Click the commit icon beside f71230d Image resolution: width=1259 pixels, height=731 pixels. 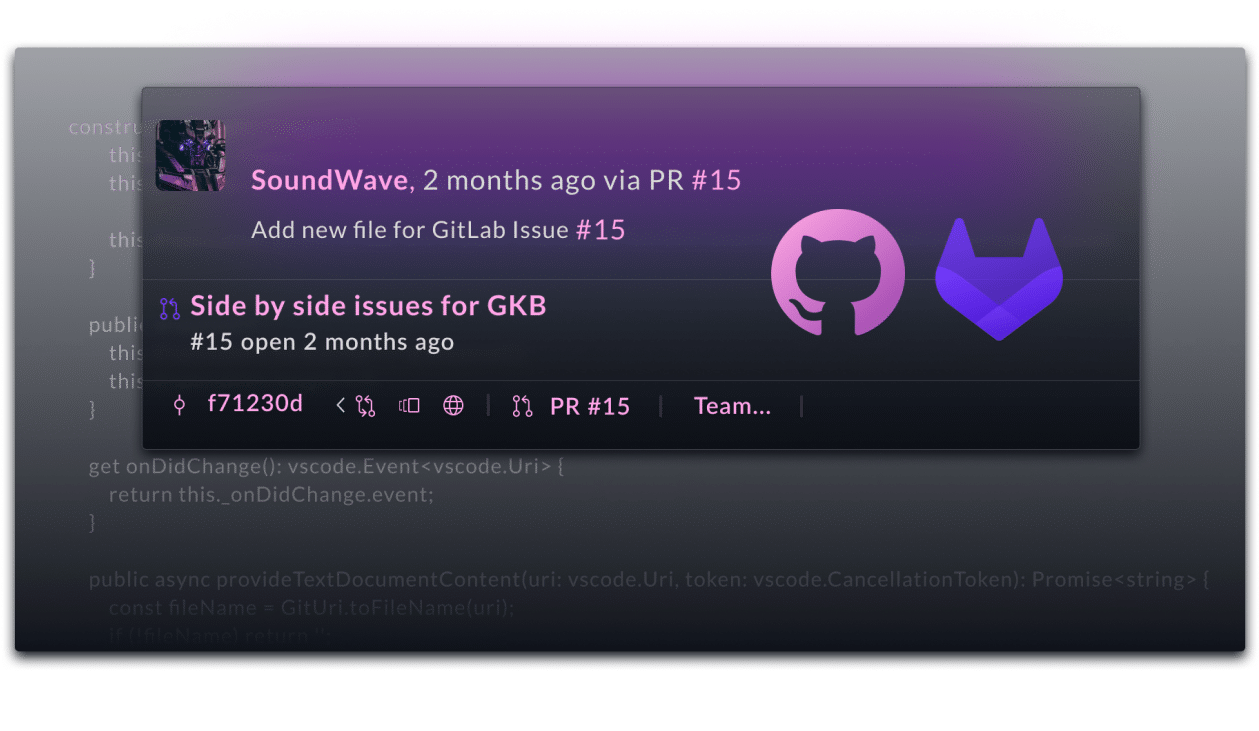pos(179,406)
